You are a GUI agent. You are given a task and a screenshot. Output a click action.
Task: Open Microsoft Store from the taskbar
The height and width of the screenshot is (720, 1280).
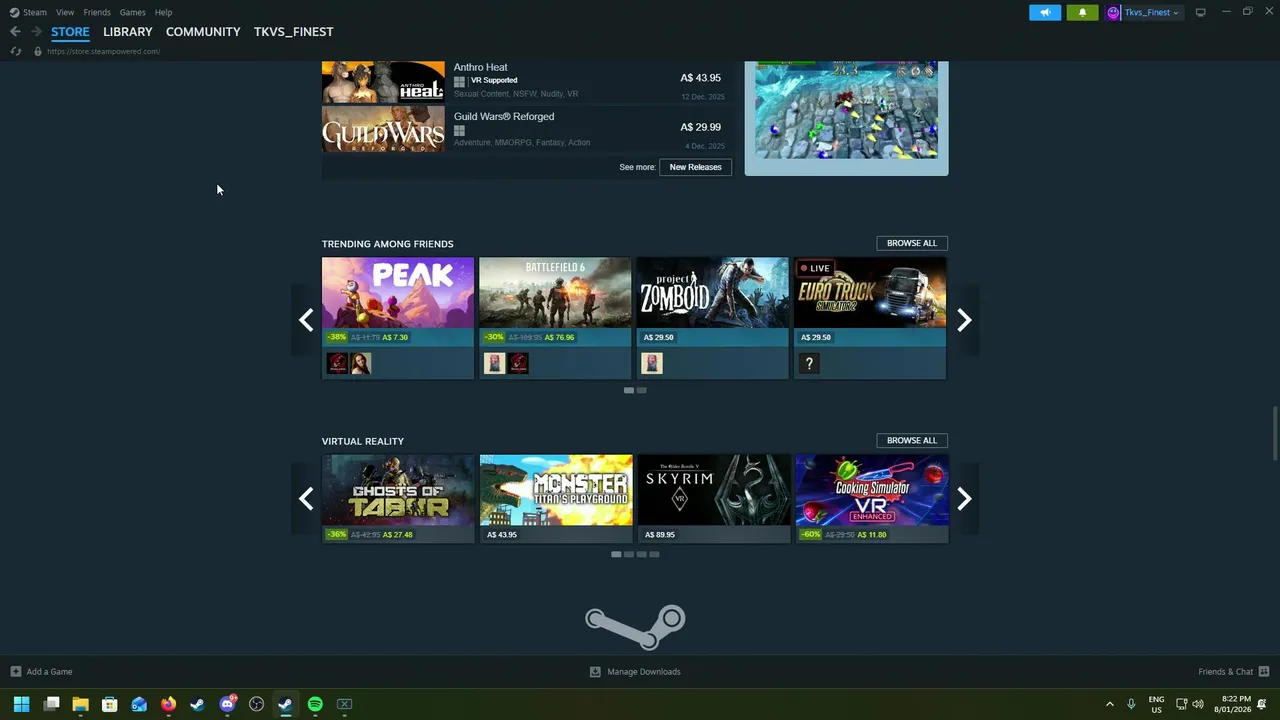110,704
